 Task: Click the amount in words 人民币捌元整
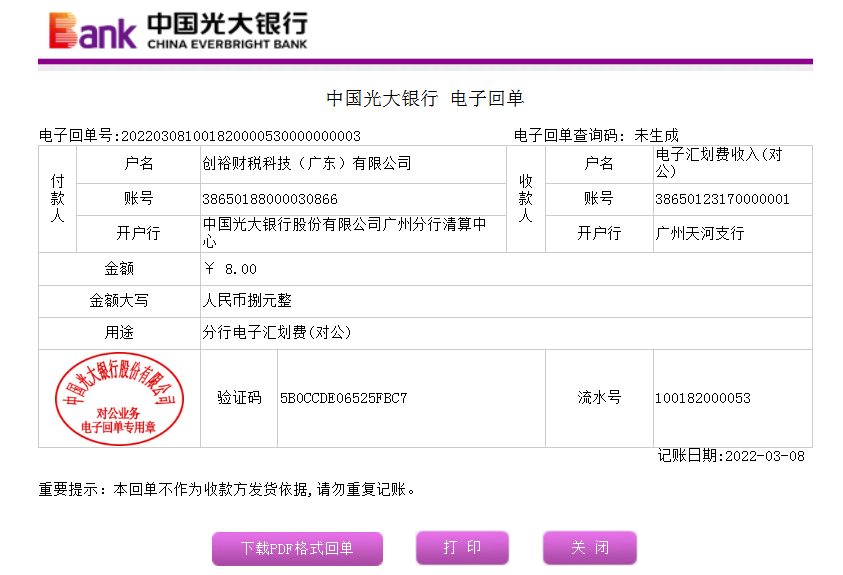click(x=247, y=300)
